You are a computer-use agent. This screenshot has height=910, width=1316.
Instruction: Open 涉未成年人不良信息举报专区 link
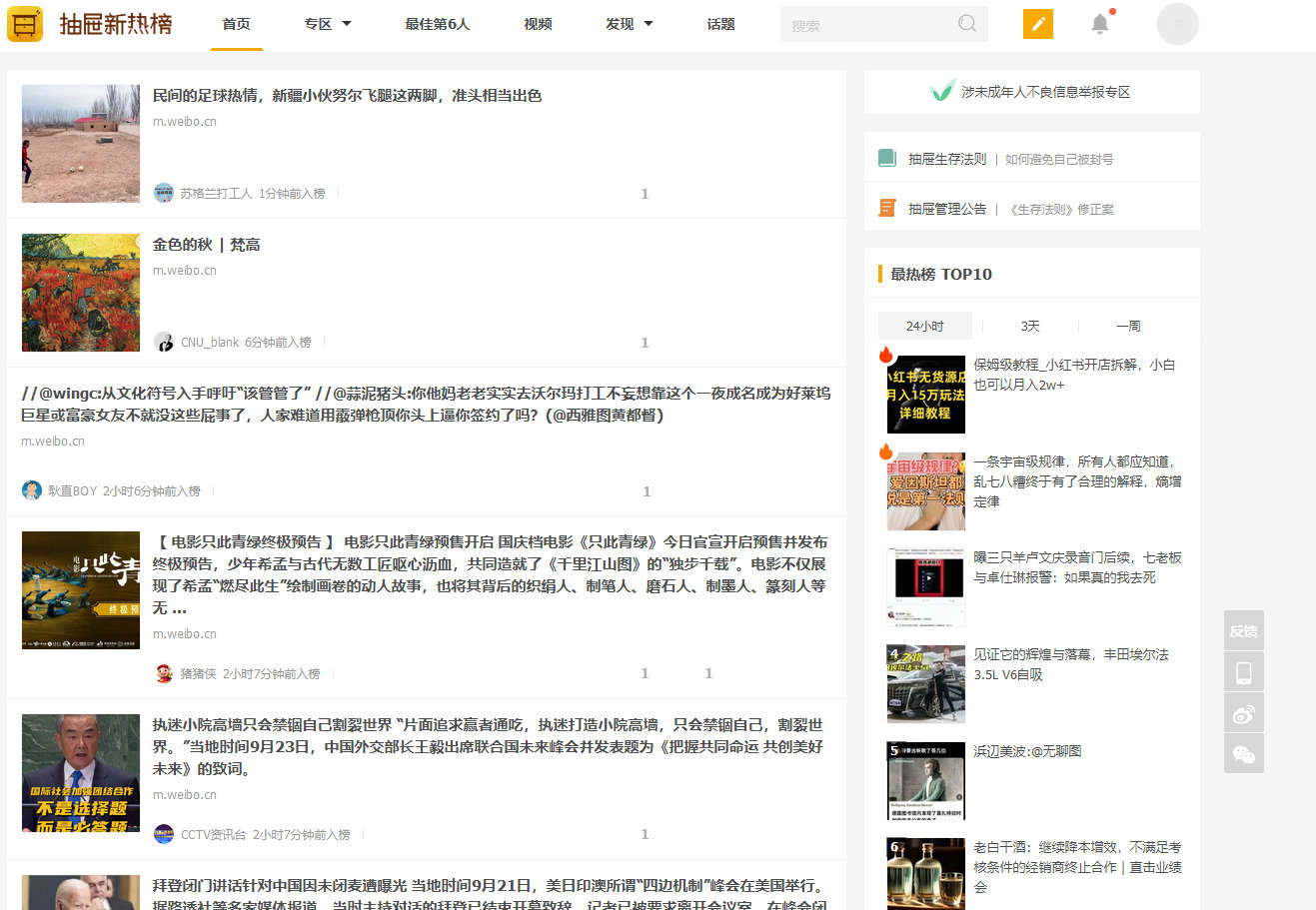pos(1045,92)
